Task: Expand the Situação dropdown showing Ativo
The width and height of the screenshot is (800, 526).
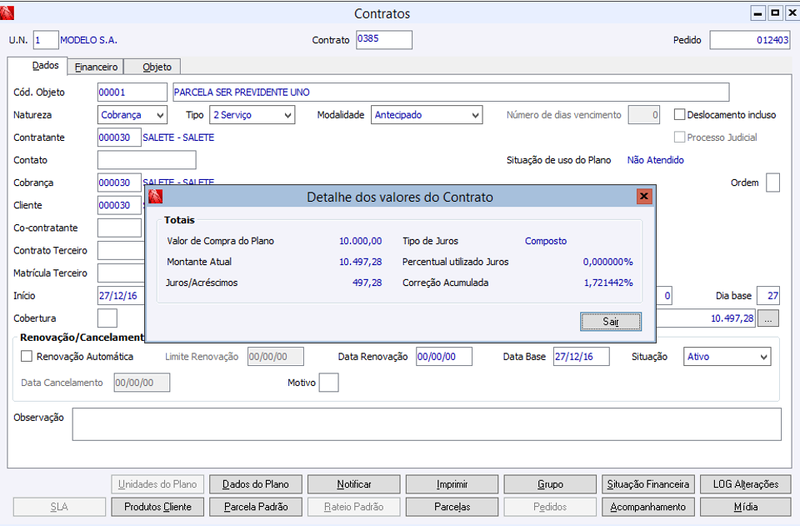Action: pyautogui.click(x=727, y=357)
